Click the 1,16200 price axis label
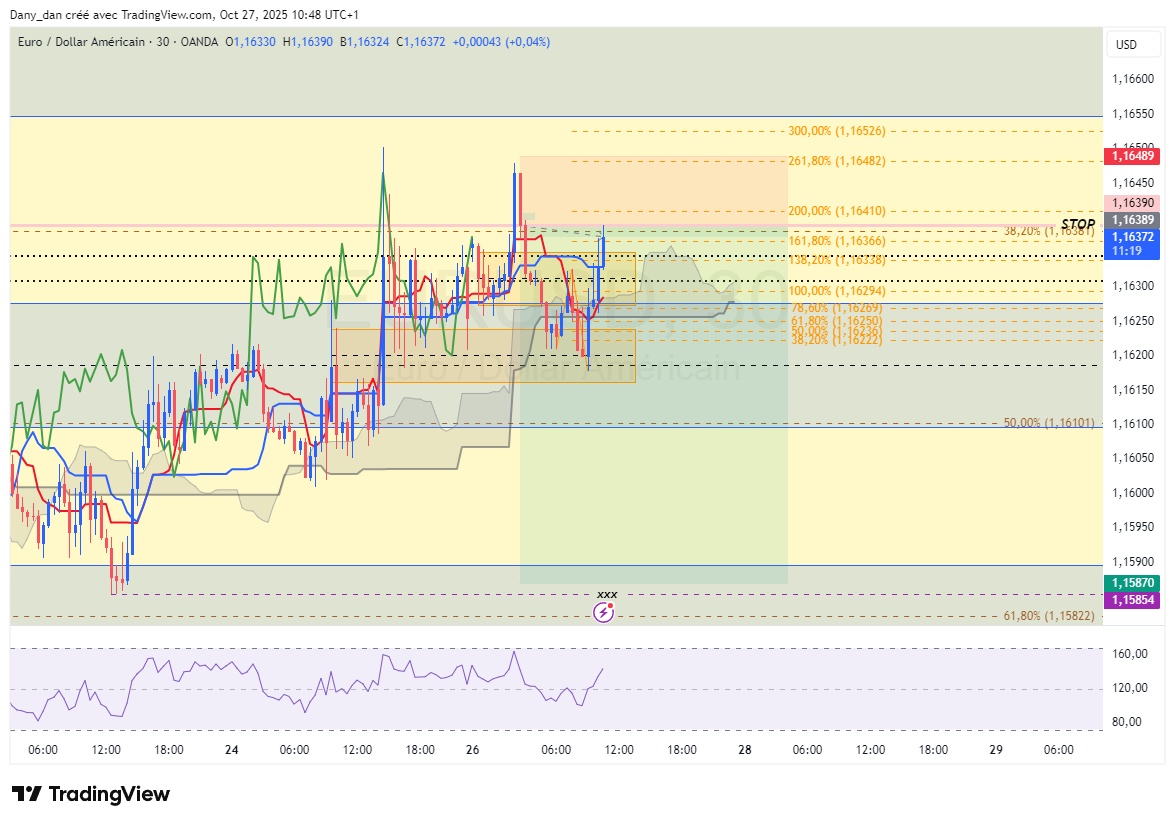1175x824 pixels. point(1132,355)
